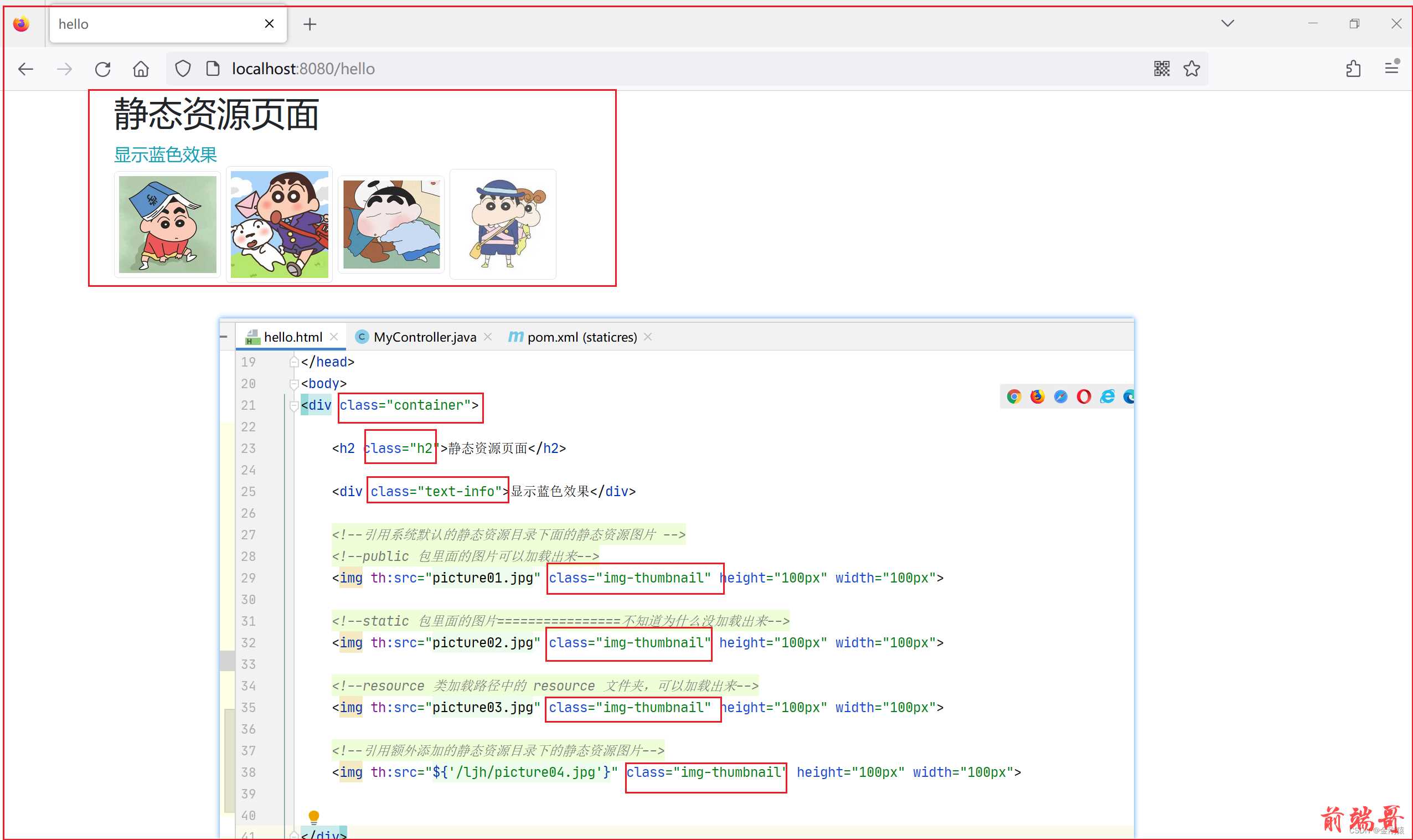The width and height of the screenshot is (1413, 840).
Task: List all tabs dropdown arrow
Action: [x=1228, y=23]
